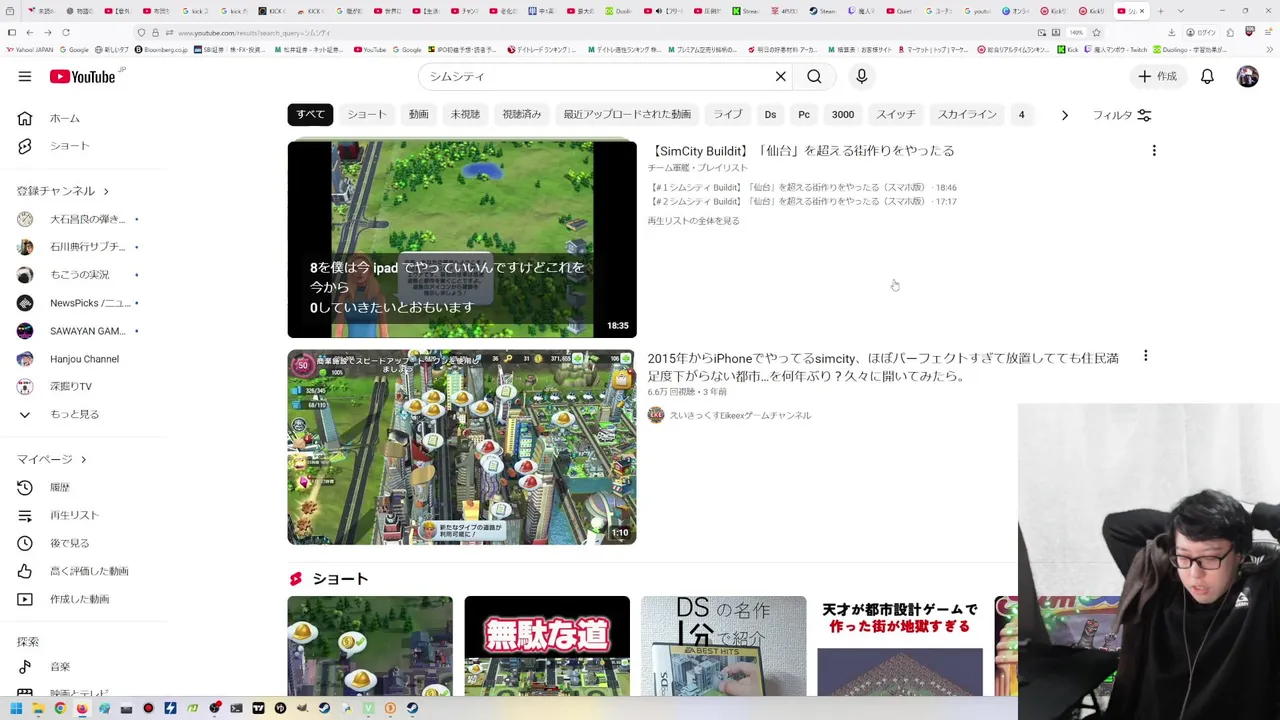Select the 未視聴 filter chip
This screenshot has height=720, width=1280.
pos(465,114)
